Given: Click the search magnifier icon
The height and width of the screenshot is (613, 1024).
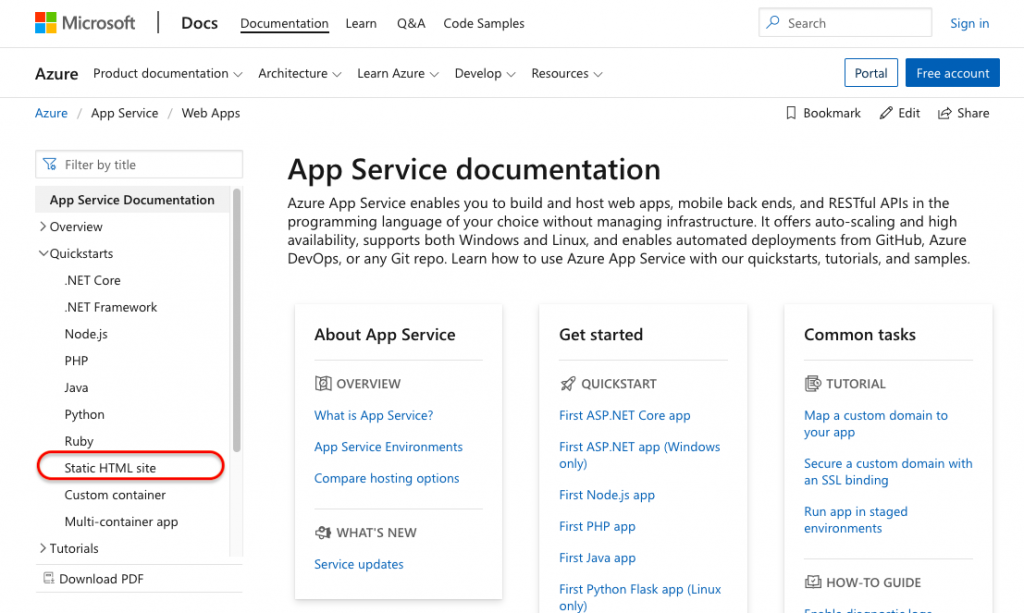Looking at the screenshot, I should click(x=773, y=22).
